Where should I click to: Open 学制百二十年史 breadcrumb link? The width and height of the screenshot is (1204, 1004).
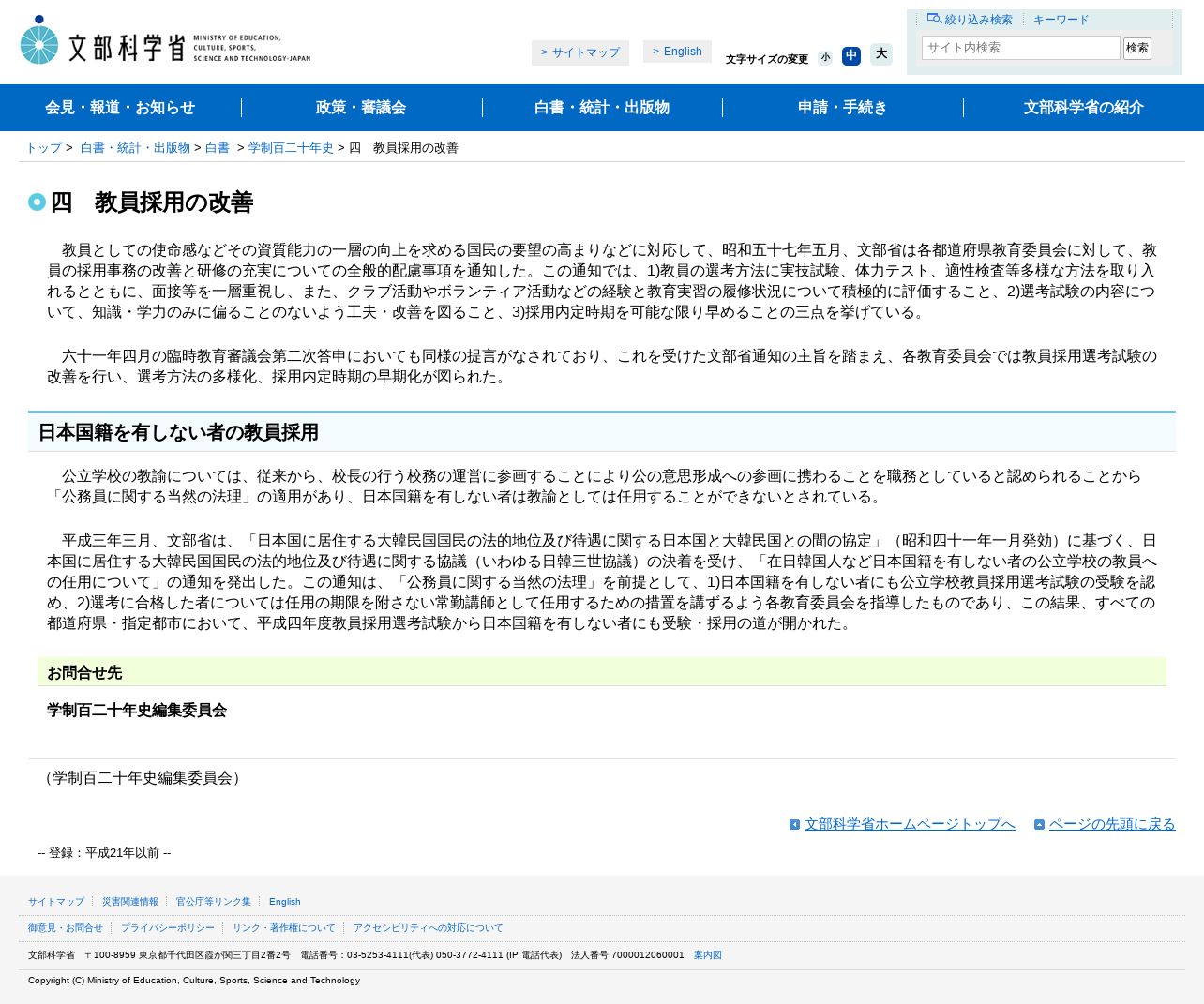tap(291, 148)
